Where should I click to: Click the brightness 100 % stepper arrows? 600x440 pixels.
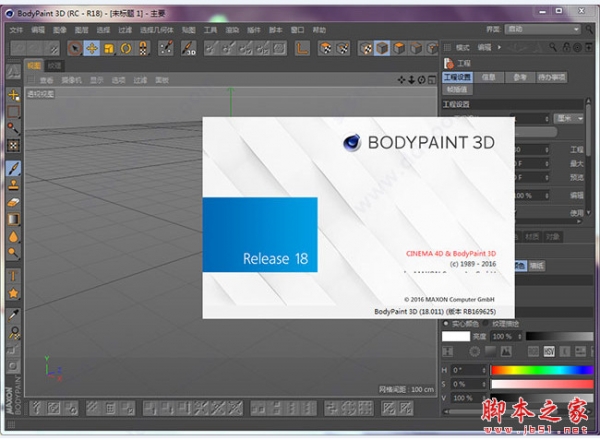(x=520, y=336)
